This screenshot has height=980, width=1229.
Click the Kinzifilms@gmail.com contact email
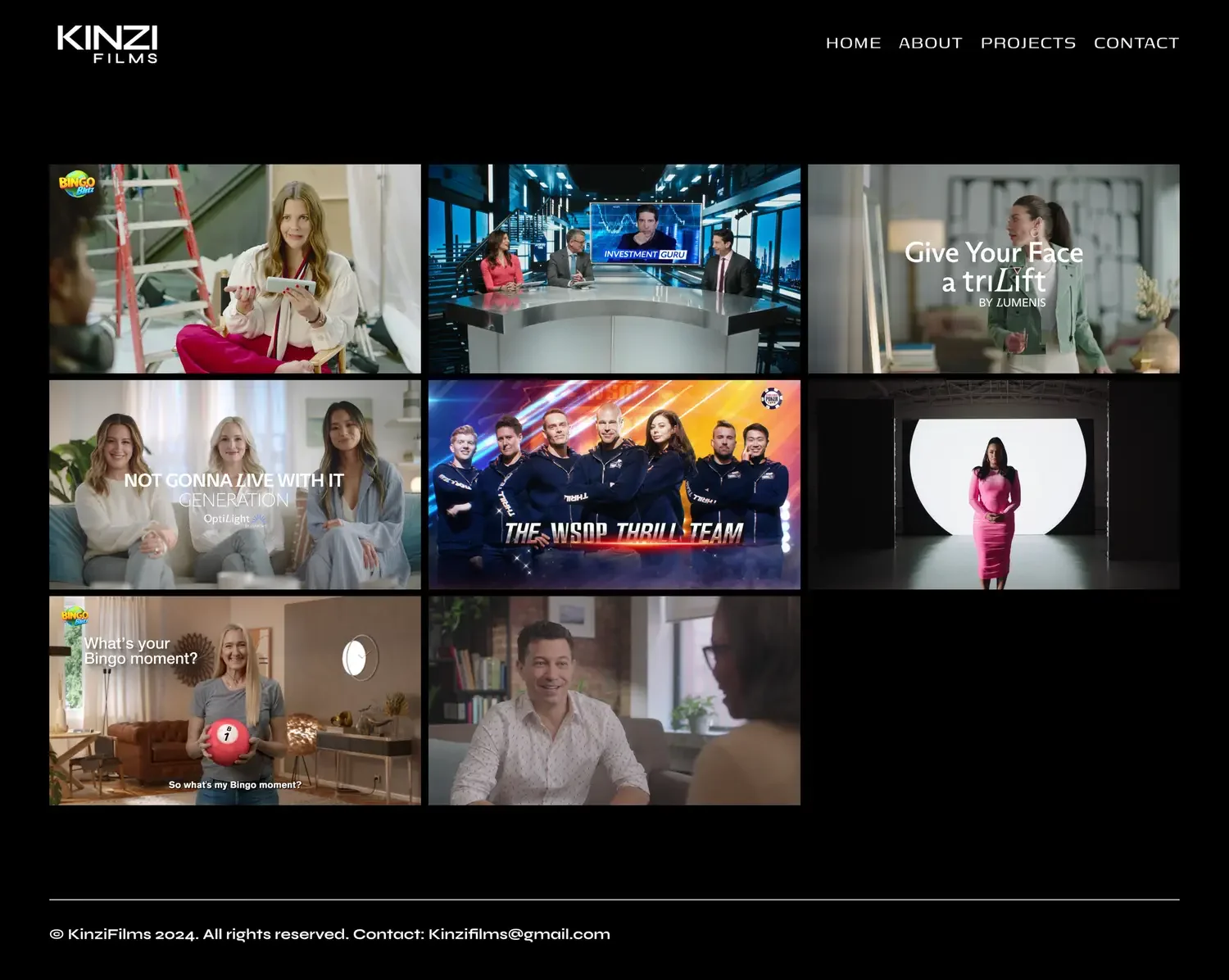pos(519,934)
